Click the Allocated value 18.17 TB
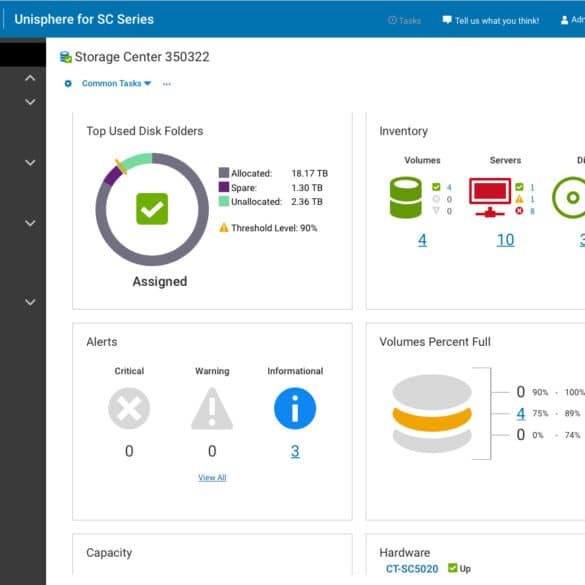Viewport: 585px width, 585px height. [310, 173]
